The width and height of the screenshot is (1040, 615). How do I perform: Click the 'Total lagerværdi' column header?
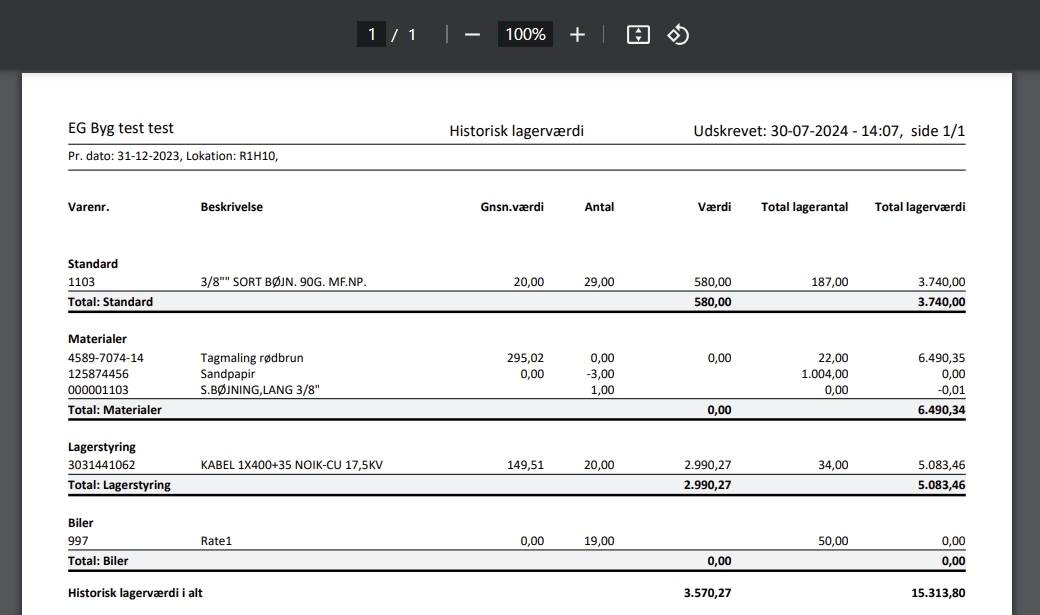tap(920, 207)
